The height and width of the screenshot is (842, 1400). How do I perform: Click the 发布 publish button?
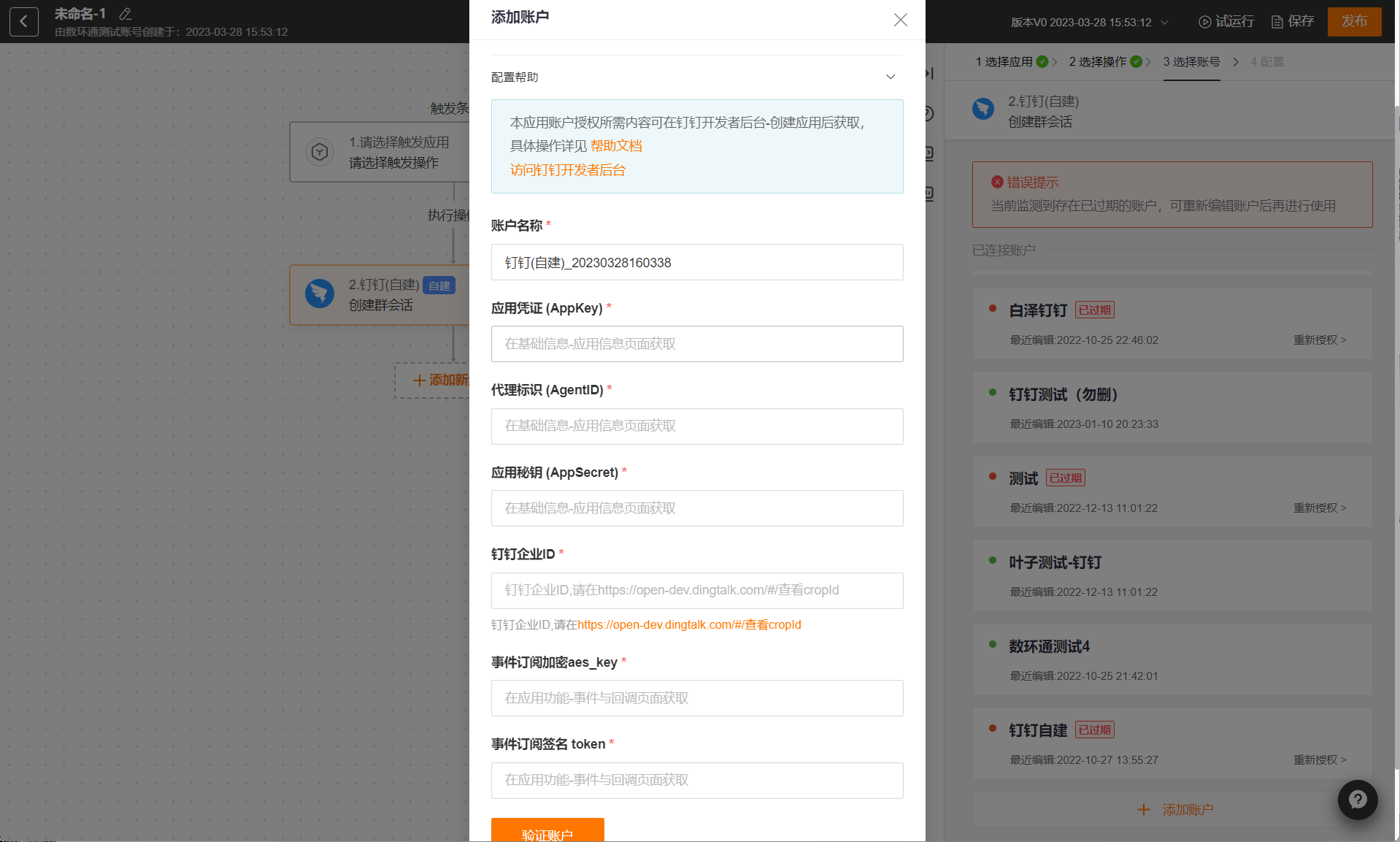coord(1354,22)
